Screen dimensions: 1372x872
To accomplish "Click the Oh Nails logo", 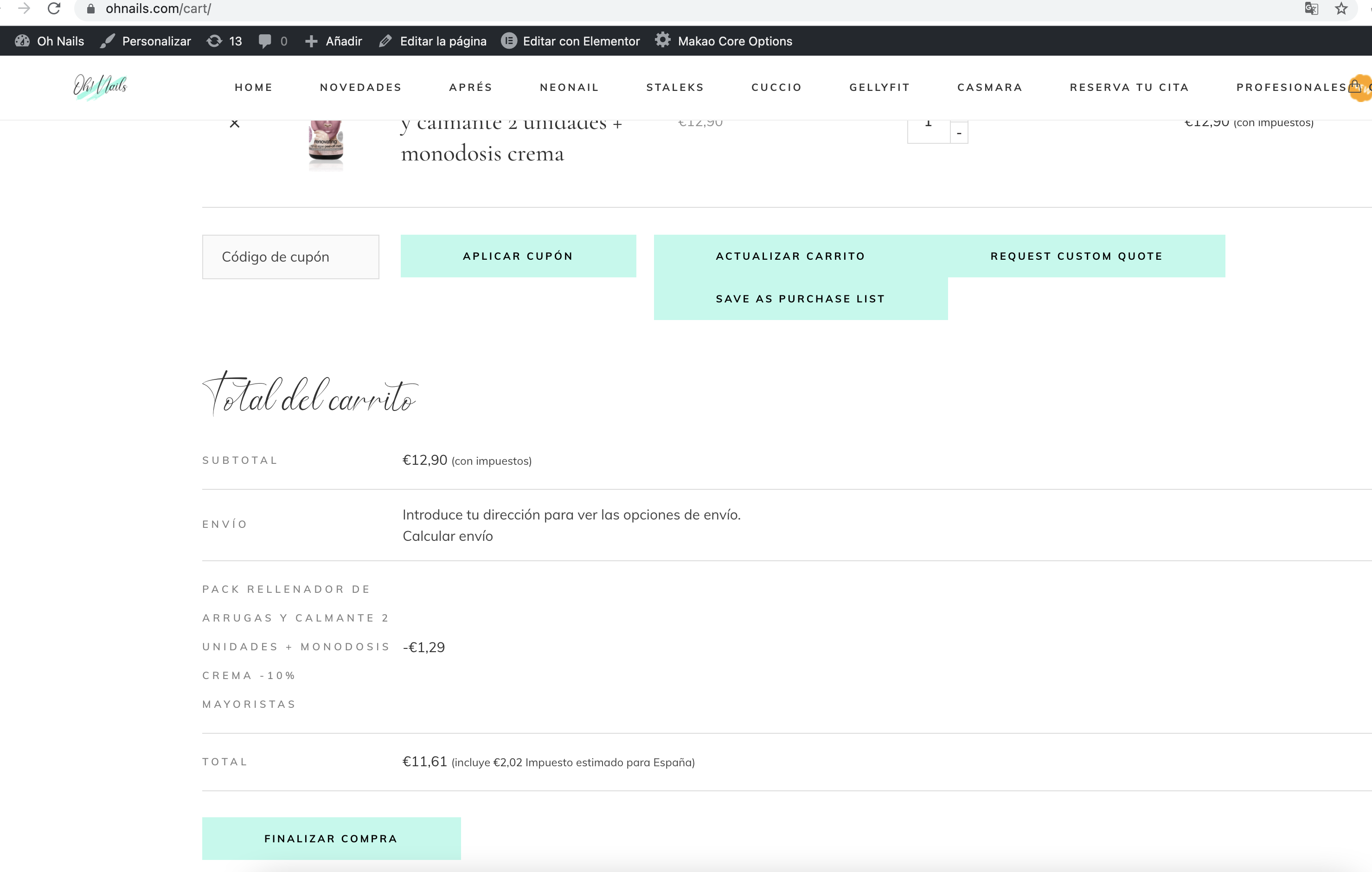I will click(x=100, y=87).
